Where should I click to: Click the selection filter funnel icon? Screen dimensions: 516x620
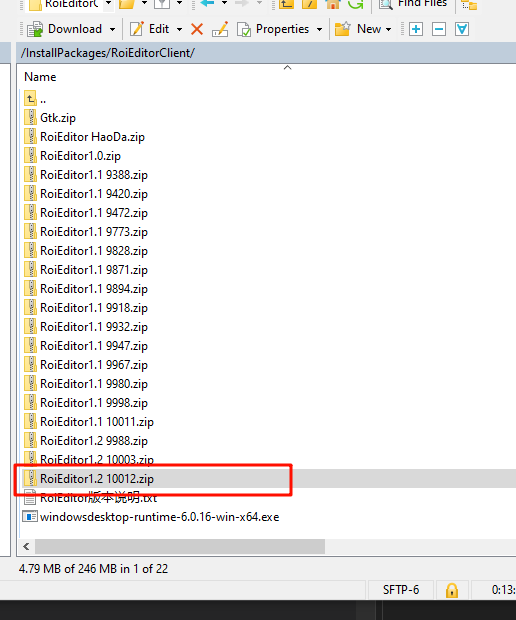pos(462,29)
